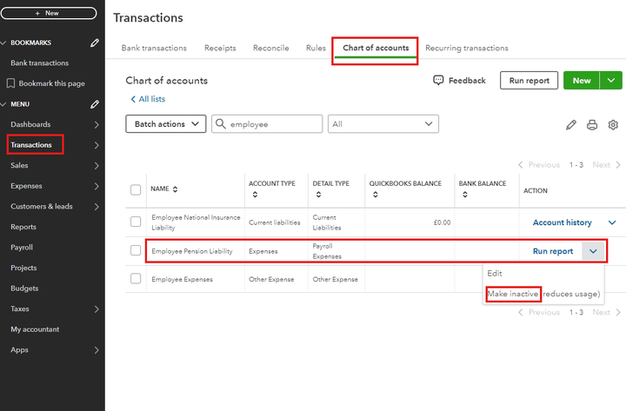Click the pencil icon beside MENU
Viewport: 626px width, 411px height.
[94, 104]
